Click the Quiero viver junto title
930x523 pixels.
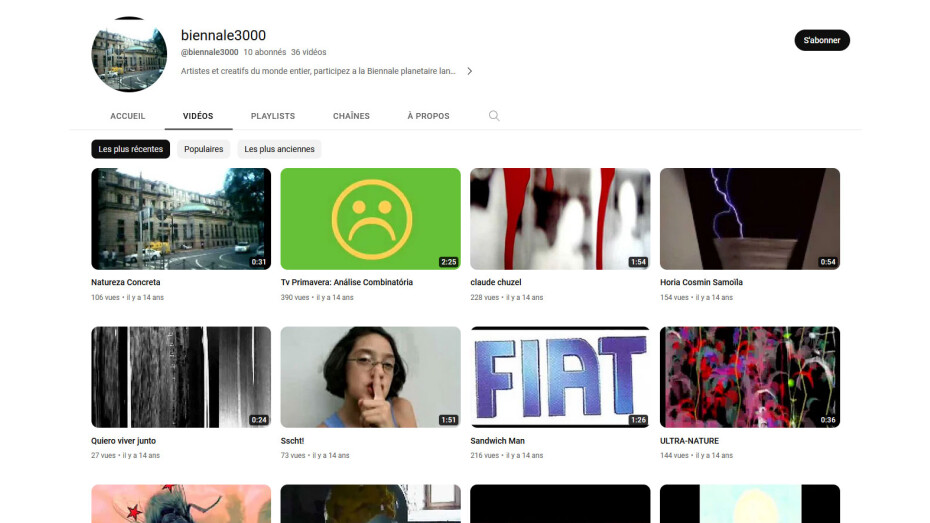tap(123, 441)
